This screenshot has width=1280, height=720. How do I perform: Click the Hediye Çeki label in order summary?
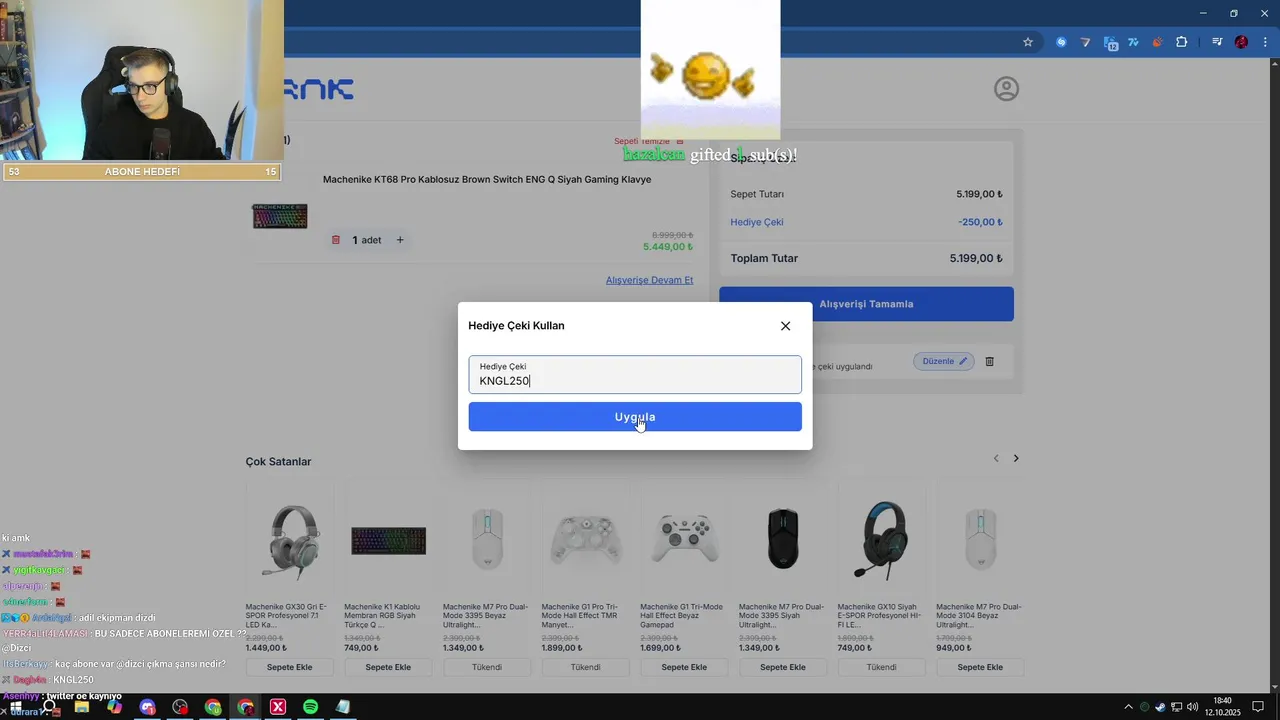757,222
